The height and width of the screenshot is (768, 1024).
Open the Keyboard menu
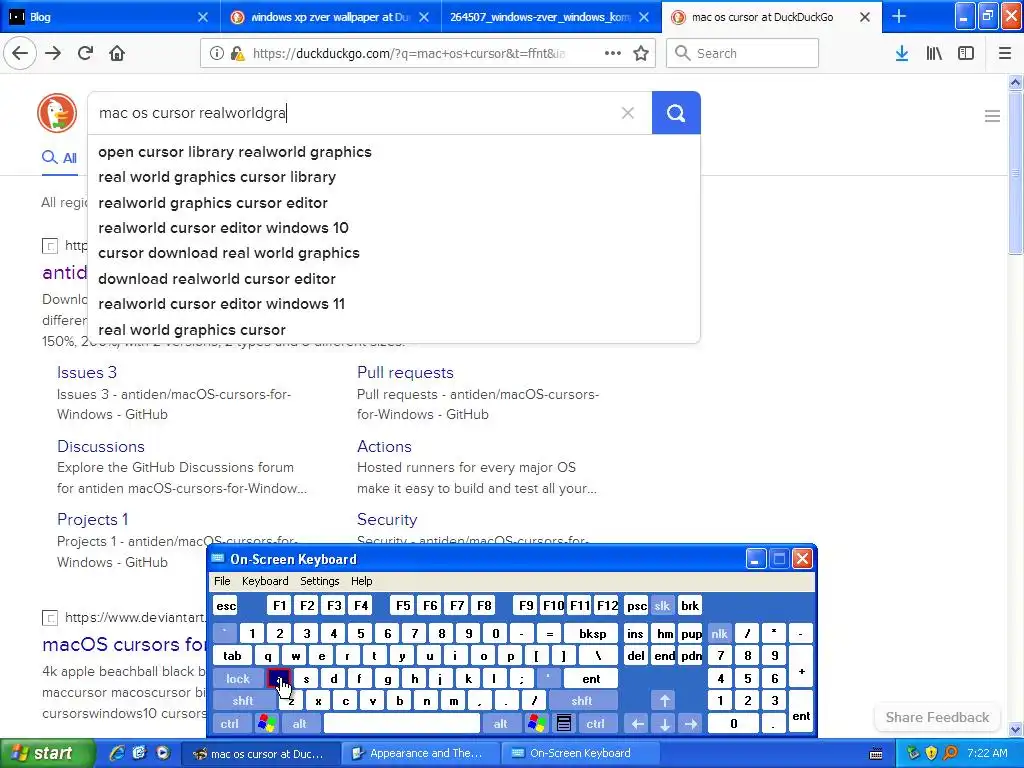[x=265, y=581]
